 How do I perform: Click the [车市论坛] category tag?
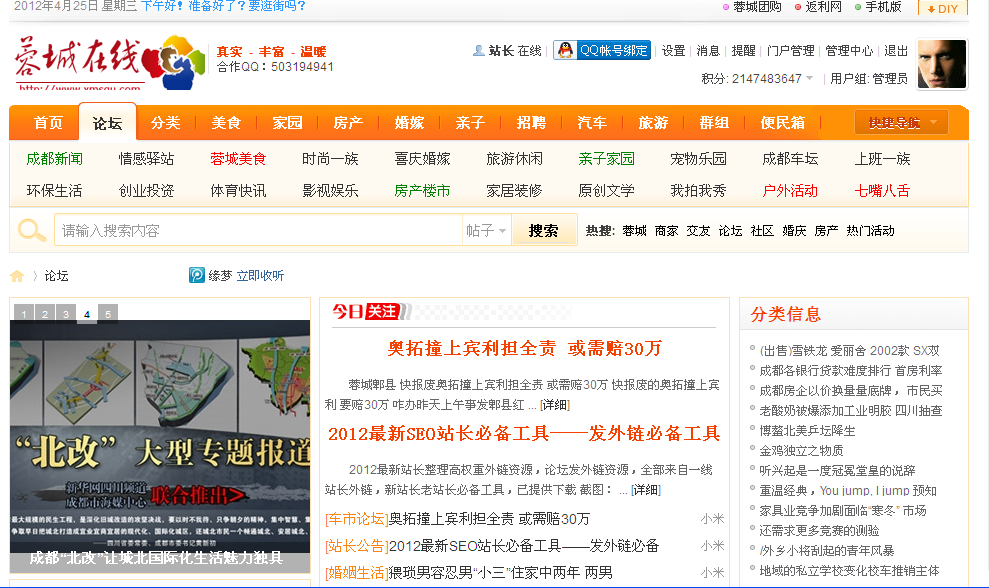pos(356,519)
